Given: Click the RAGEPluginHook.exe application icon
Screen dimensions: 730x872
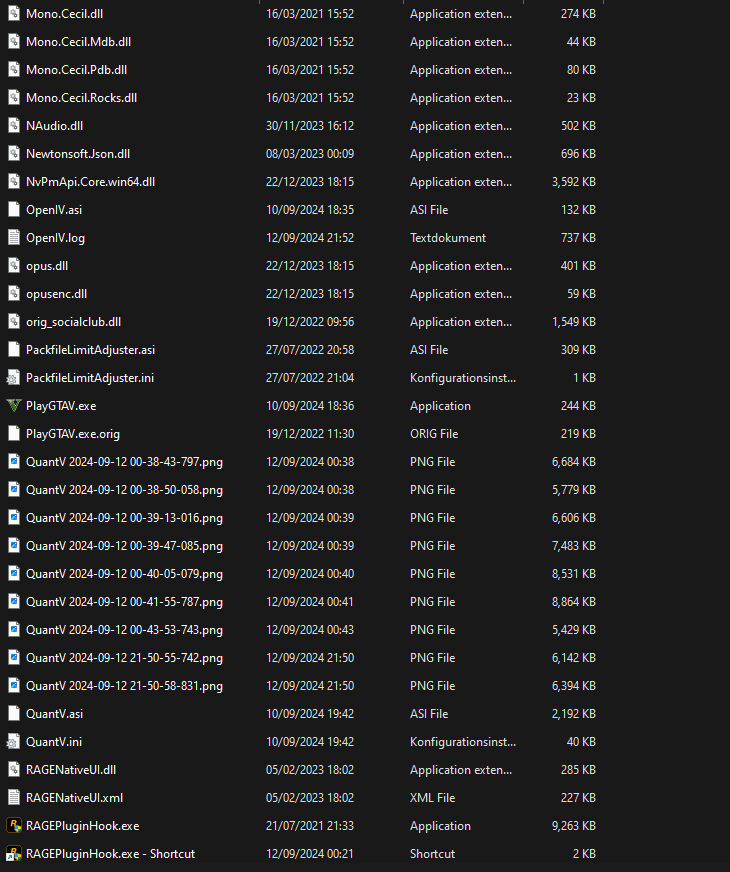Looking at the screenshot, I should click(14, 826).
